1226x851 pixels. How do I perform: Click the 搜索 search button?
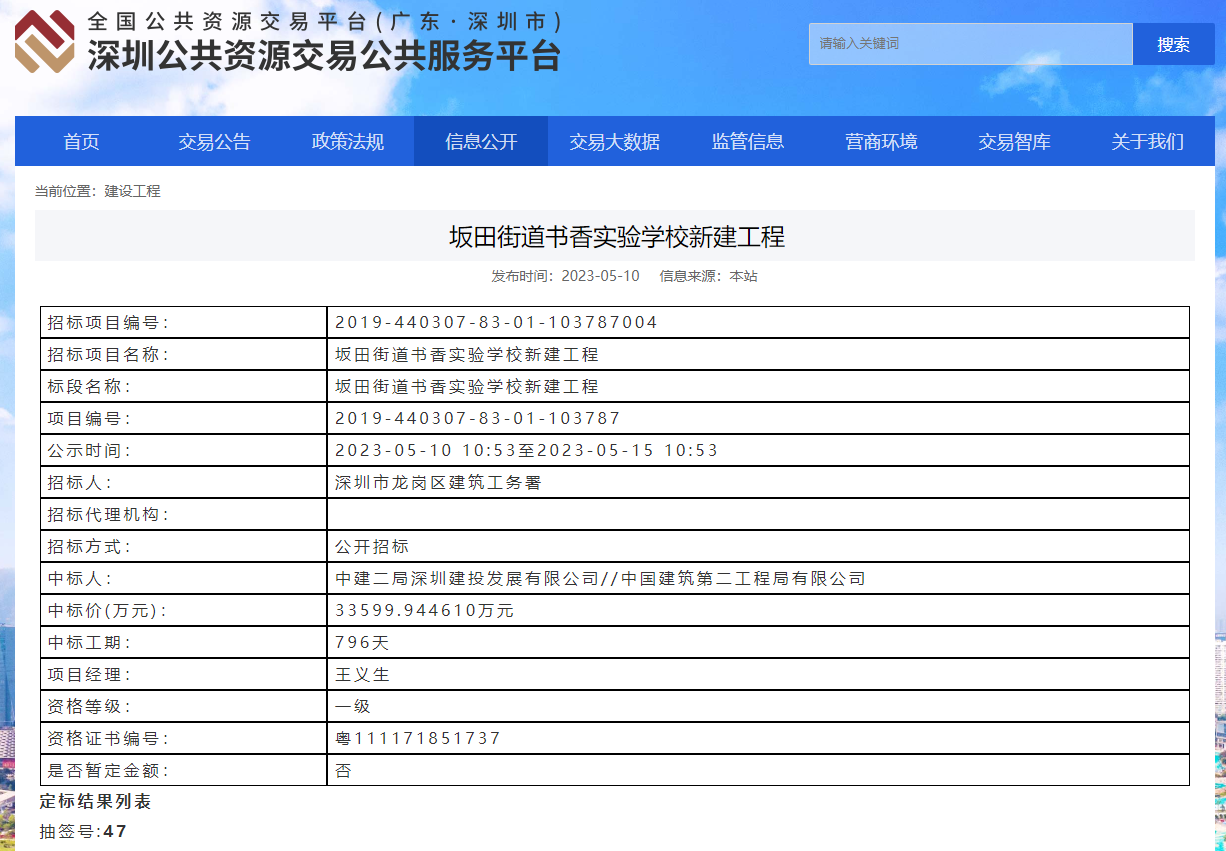click(1173, 44)
